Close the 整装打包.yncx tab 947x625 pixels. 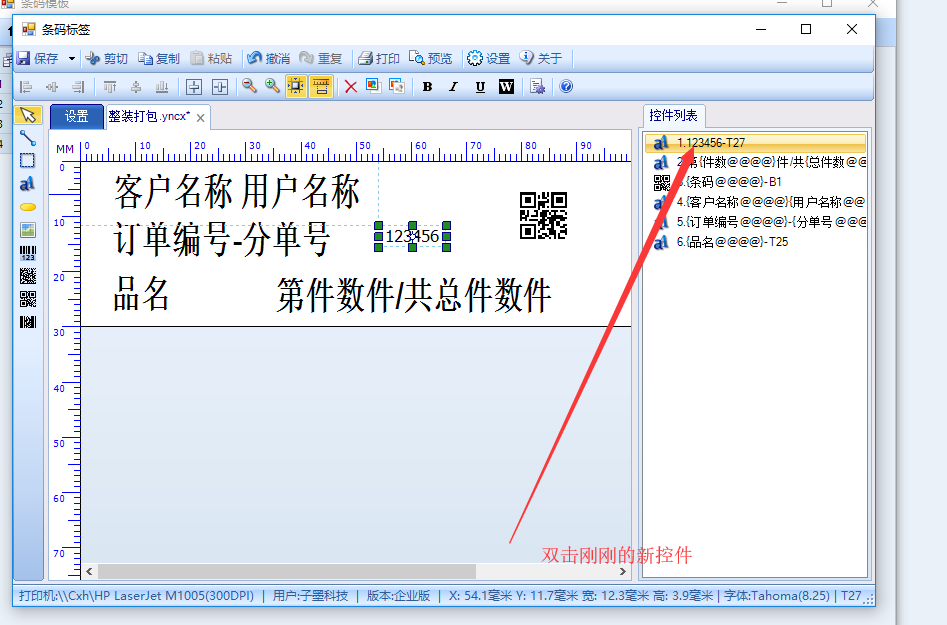(201, 118)
